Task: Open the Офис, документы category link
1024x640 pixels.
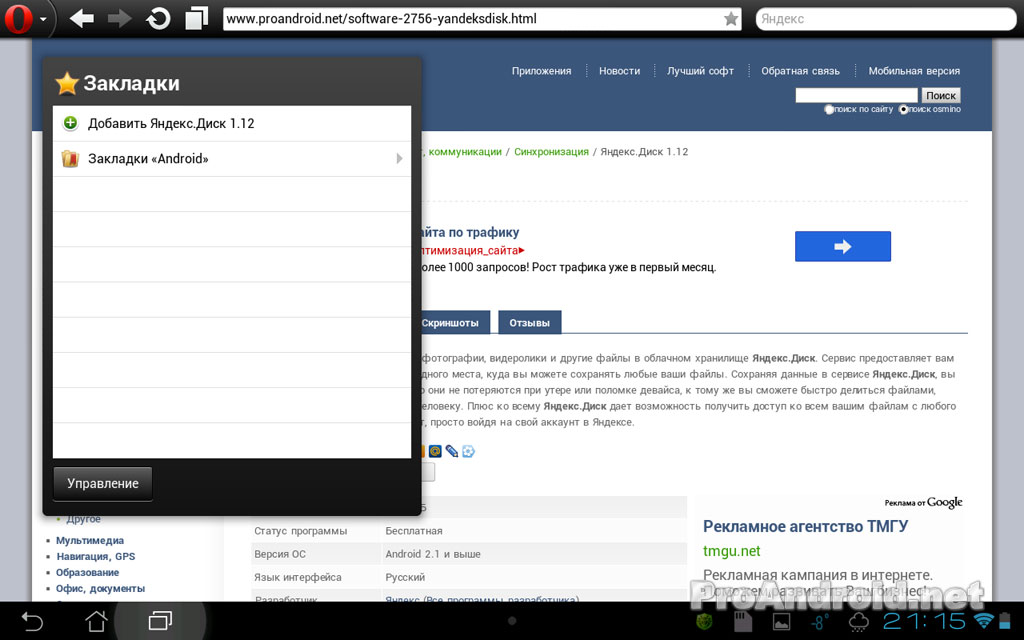Action: pyautogui.click(x=101, y=588)
